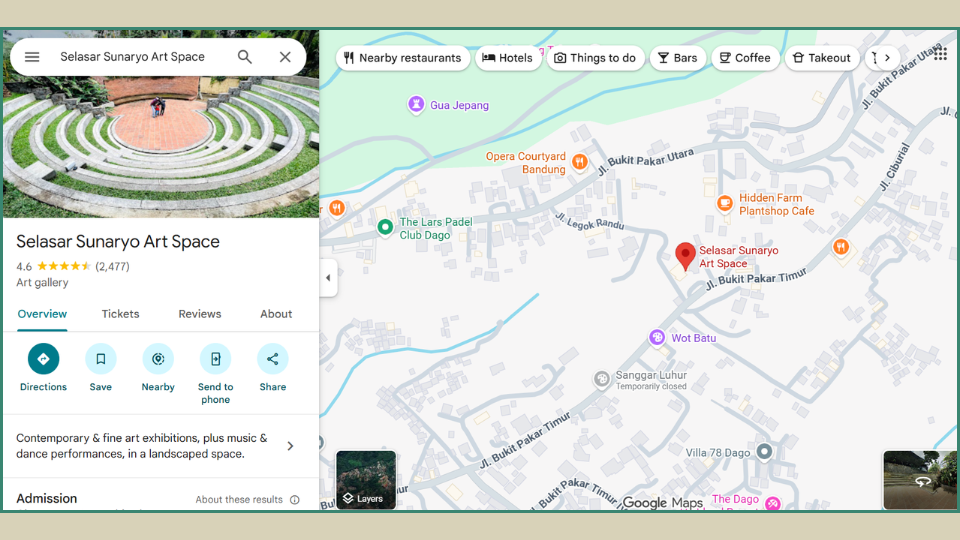
Task: Open the 2,477 reviews count link
Action: pos(113,266)
